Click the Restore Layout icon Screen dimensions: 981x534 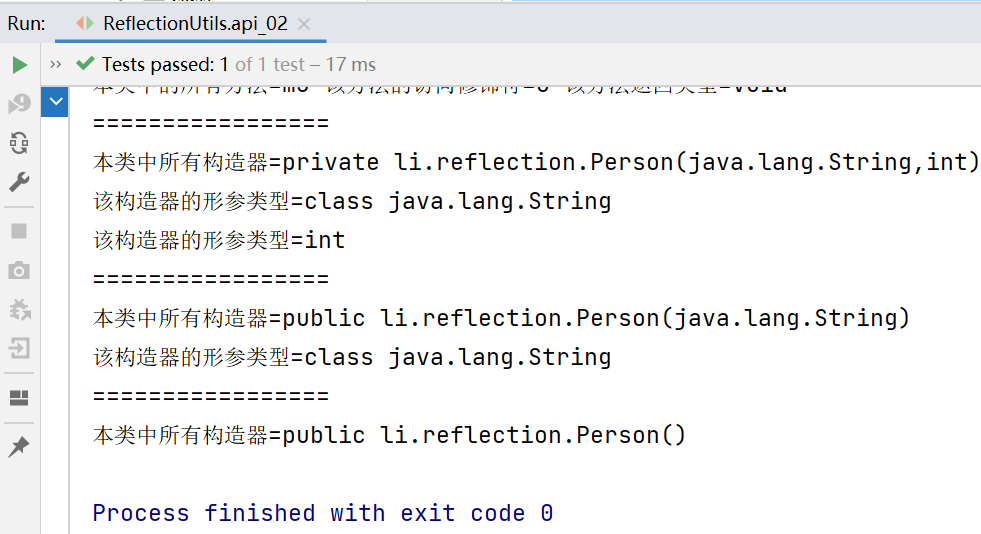(19, 398)
